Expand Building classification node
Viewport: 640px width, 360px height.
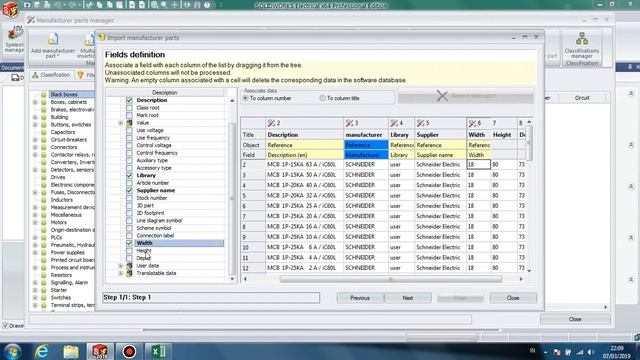click(35, 117)
